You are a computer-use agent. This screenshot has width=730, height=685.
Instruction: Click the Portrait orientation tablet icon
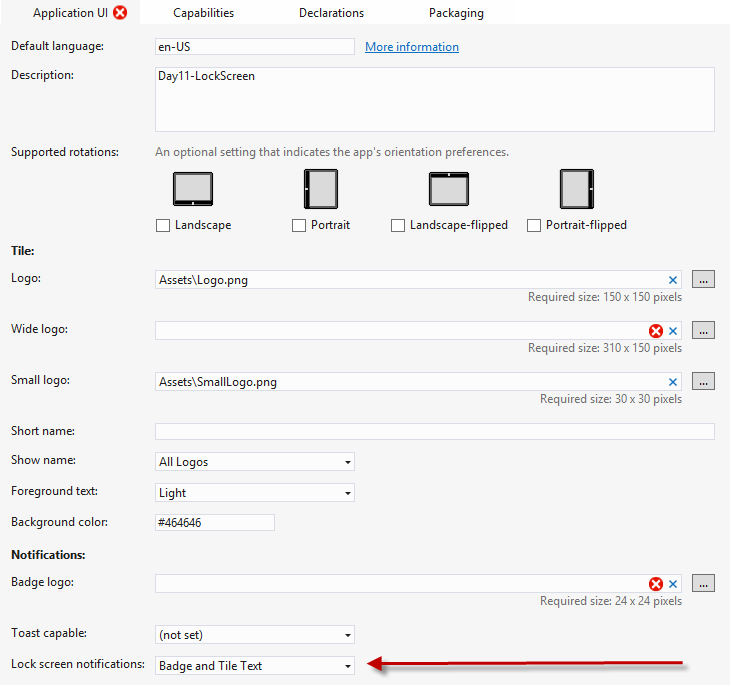(320, 189)
